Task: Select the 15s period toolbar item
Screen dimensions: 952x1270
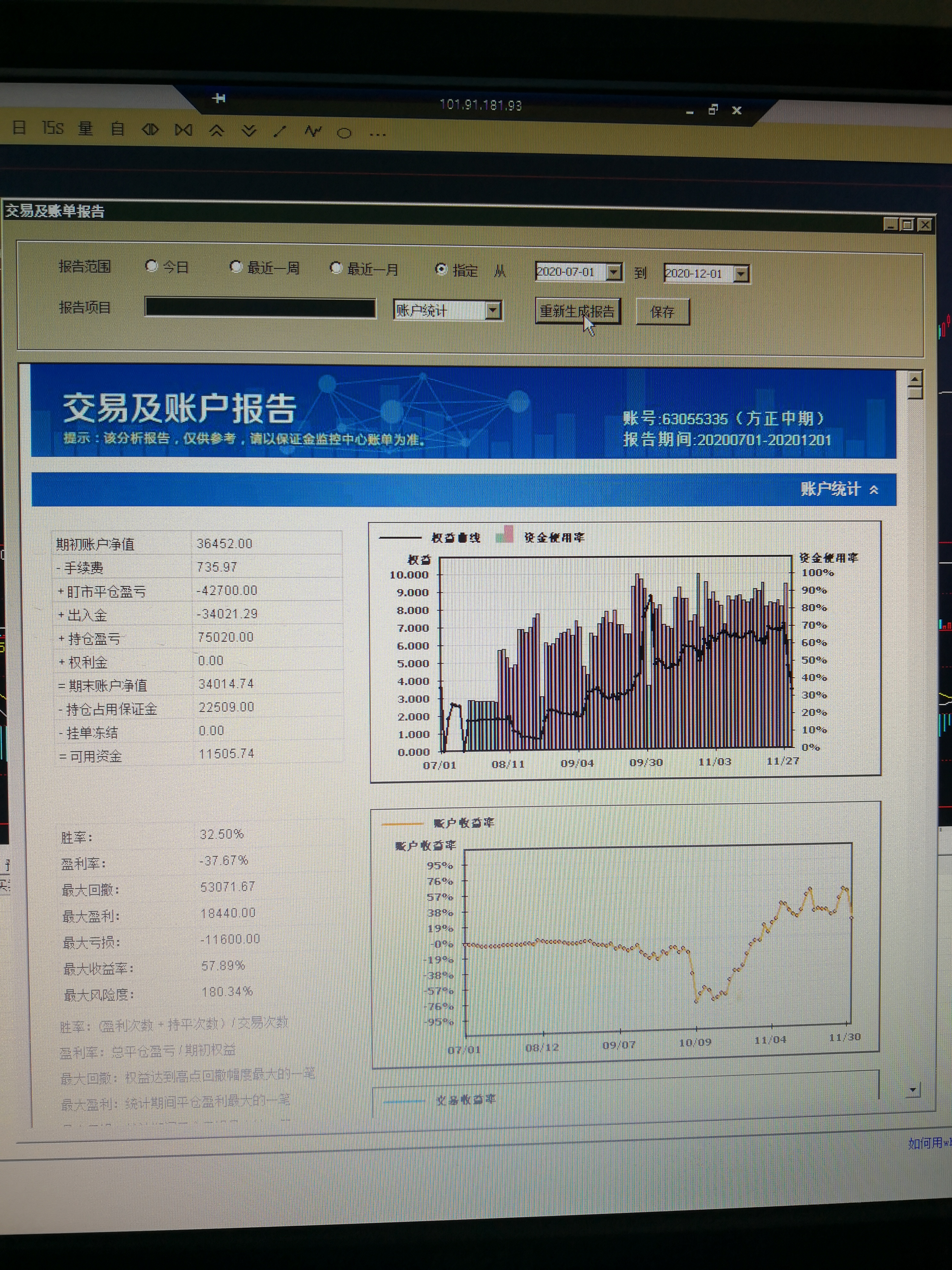Action: [53, 128]
